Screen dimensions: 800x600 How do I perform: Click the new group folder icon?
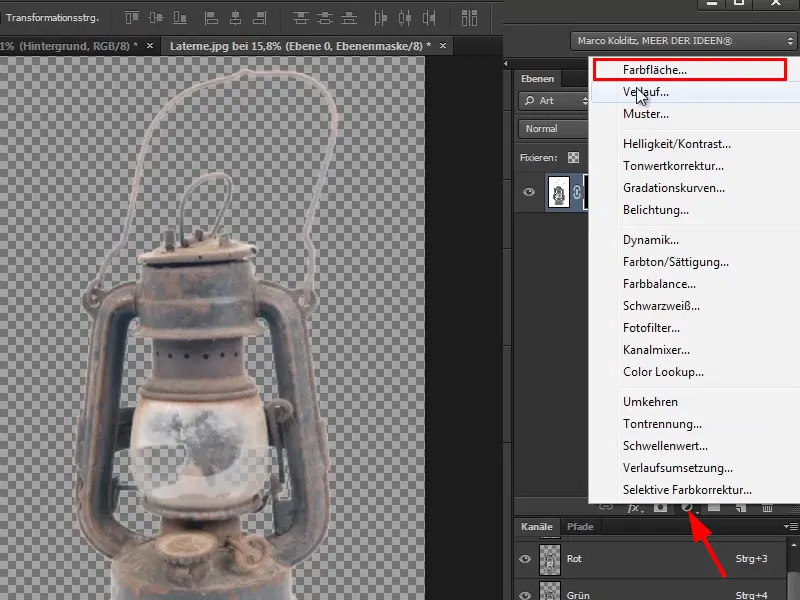coord(714,507)
